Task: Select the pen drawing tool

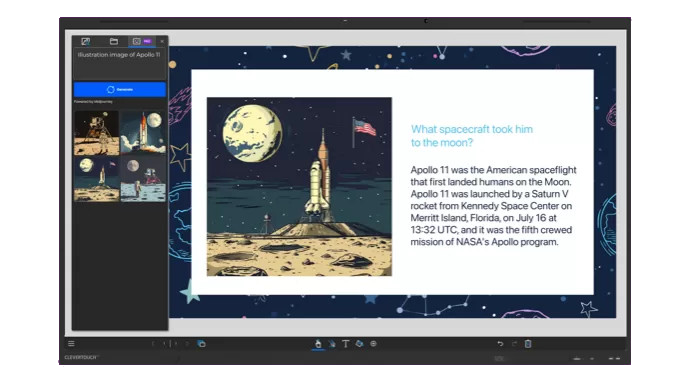Action: point(332,344)
